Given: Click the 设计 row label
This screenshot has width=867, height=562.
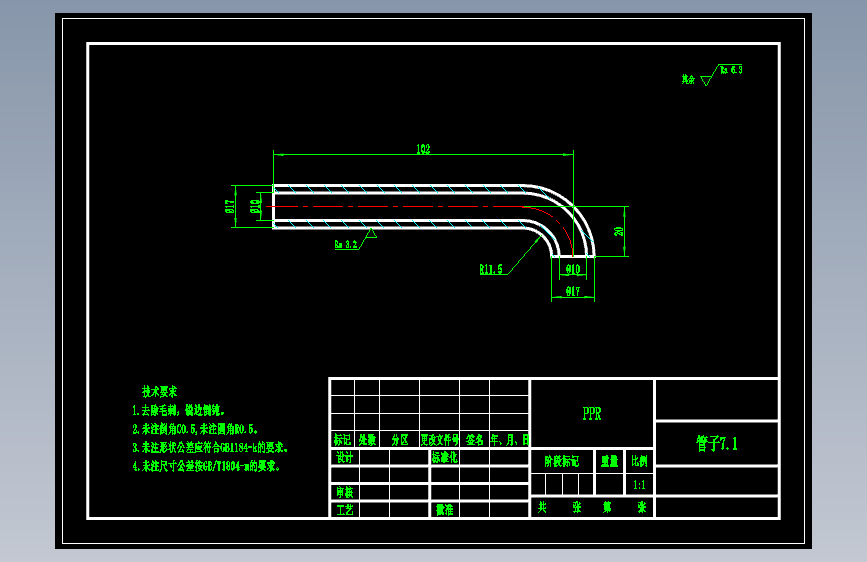Looking at the screenshot, I should [x=344, y=457].
